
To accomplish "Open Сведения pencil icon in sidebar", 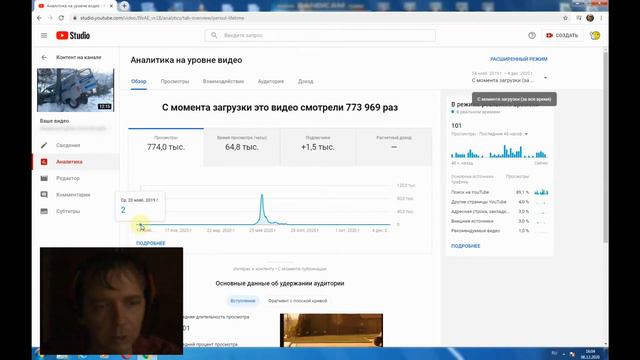I will 44,145.
